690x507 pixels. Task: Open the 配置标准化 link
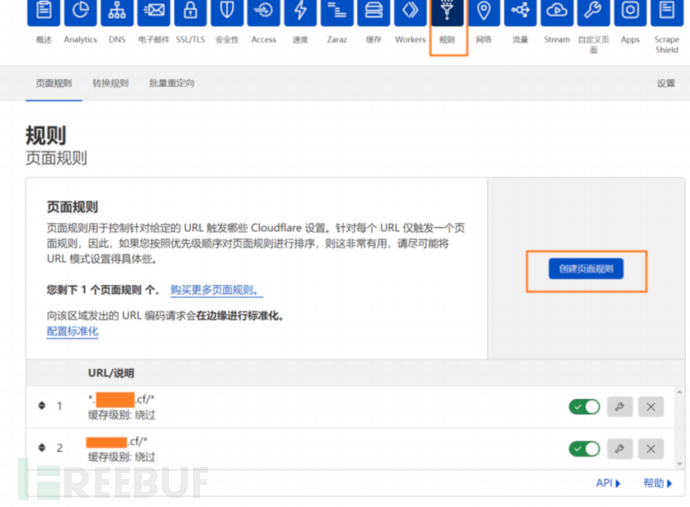(x=73, y=331)
